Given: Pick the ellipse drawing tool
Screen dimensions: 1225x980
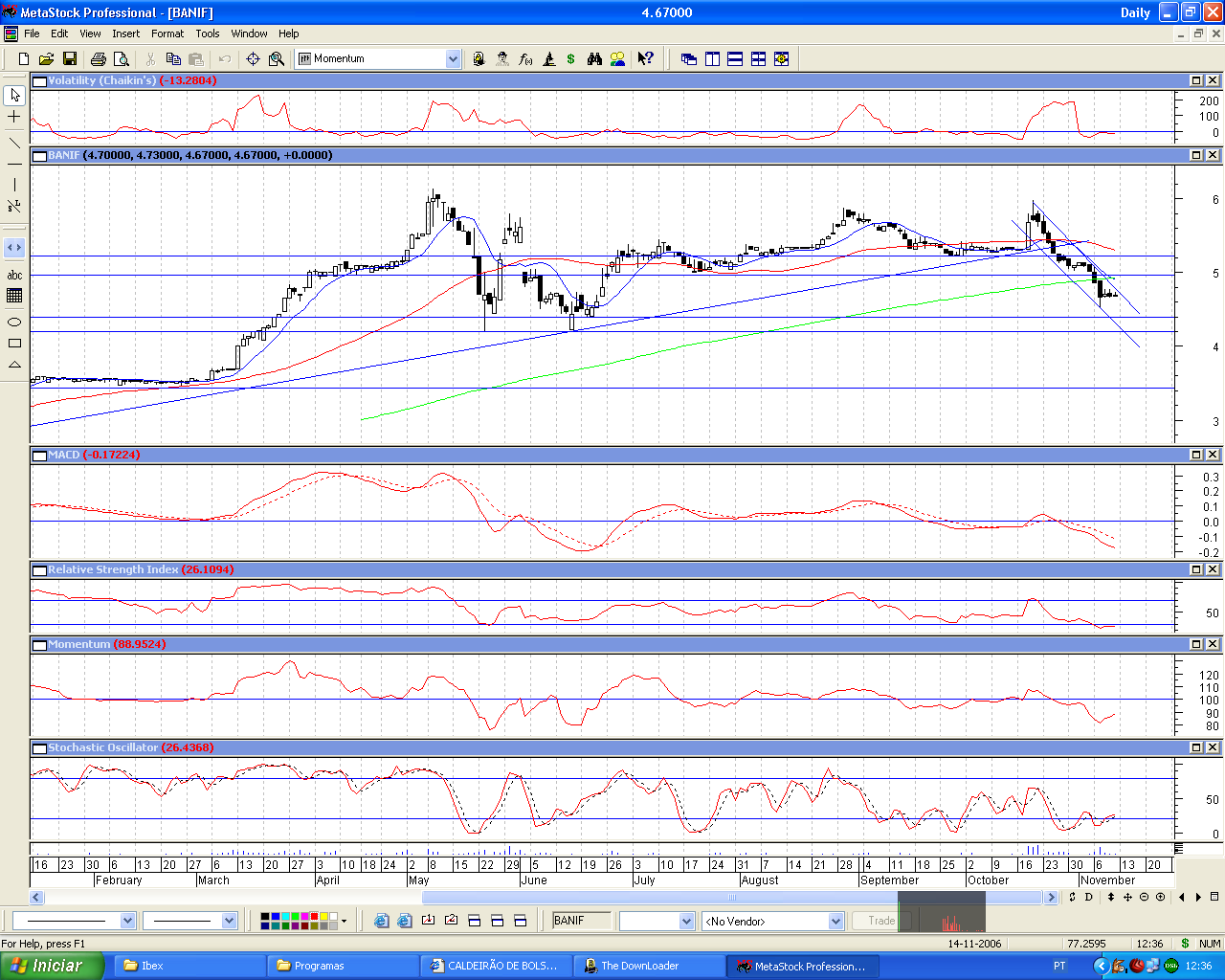Looking at the screenshot, I should pyautogui.click(x=14, y=323).
